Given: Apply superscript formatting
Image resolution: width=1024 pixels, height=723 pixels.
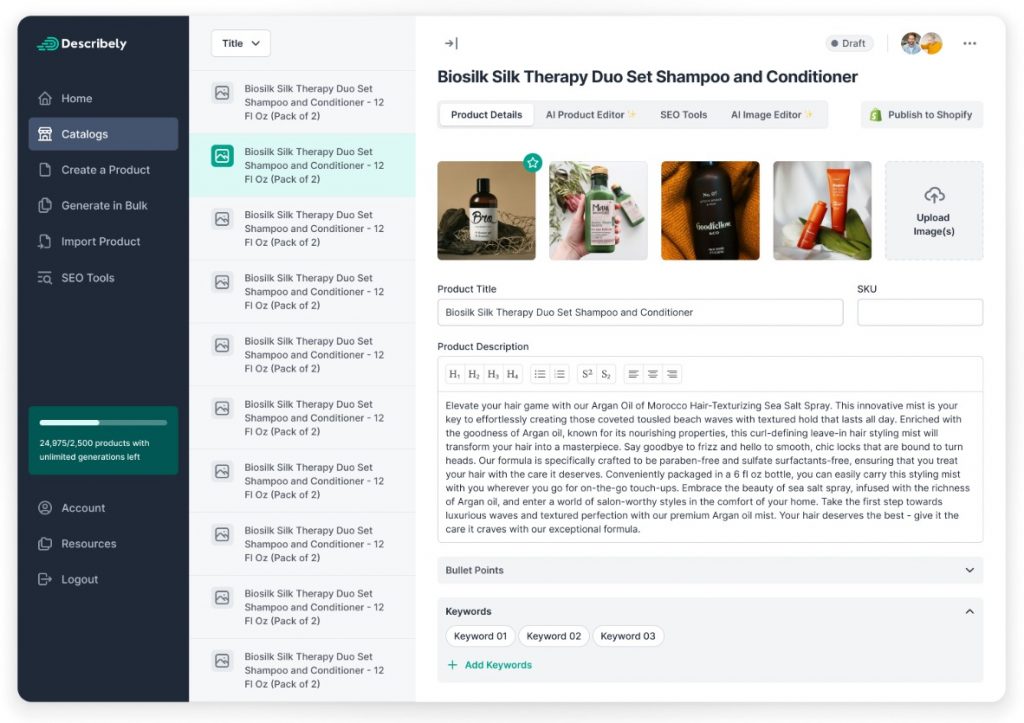Looking at the screenshot, I should click(x=587, y=374).
